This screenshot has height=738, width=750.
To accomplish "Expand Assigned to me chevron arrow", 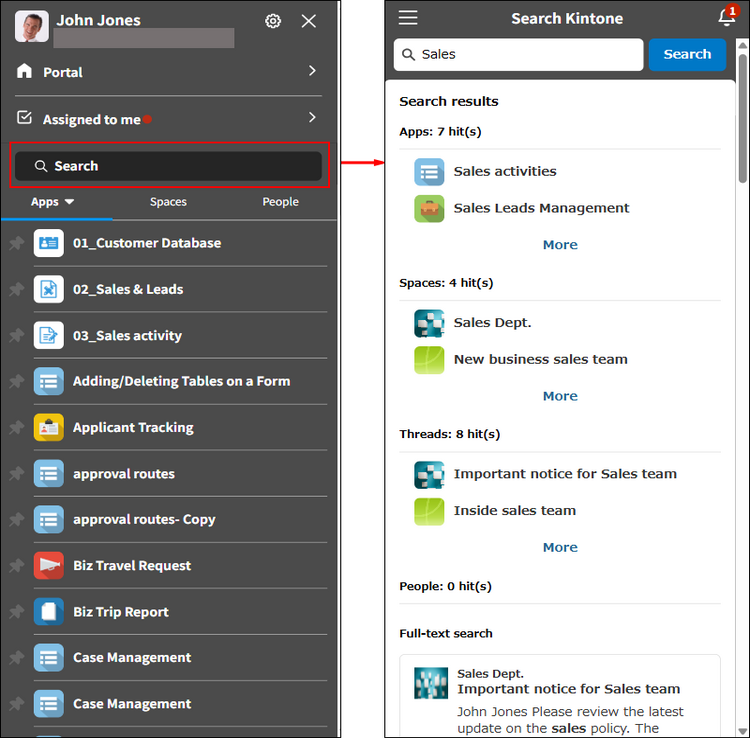I will point(312,117).
